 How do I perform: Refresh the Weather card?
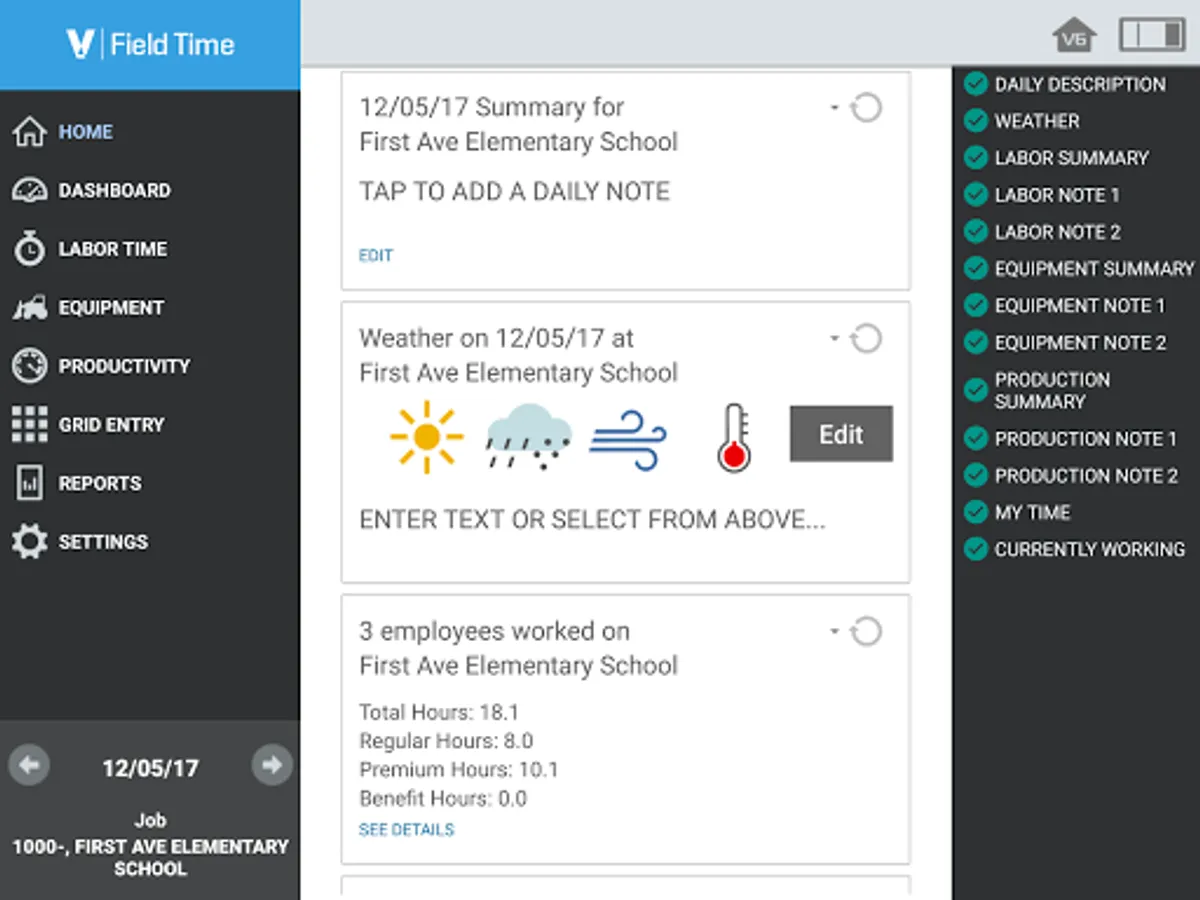pyautogui.click(x=866, y=339)
